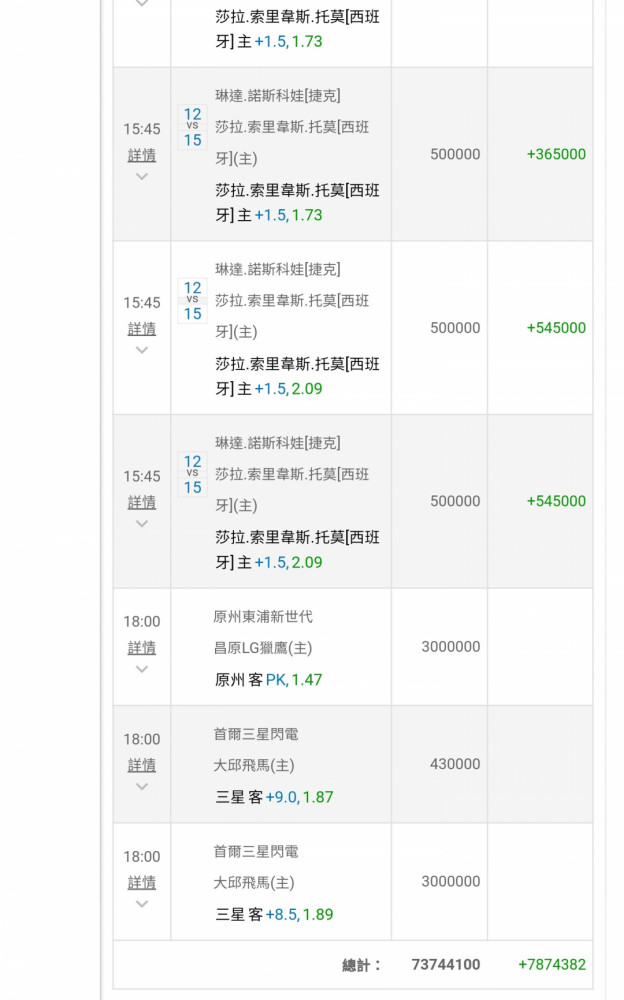Click the score icon in the lower +545000 row
Viewport: 624px width, 1000px height.
point(192,475)
